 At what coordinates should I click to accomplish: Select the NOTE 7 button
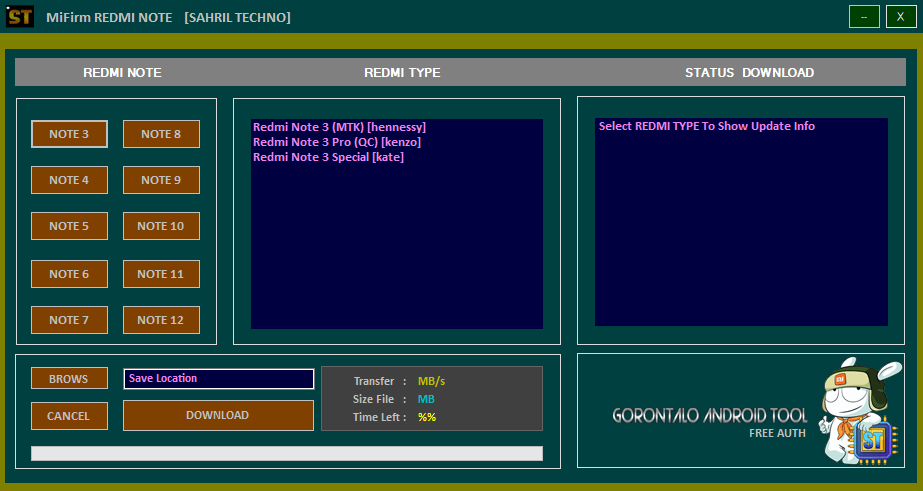[x=69, y=320]
